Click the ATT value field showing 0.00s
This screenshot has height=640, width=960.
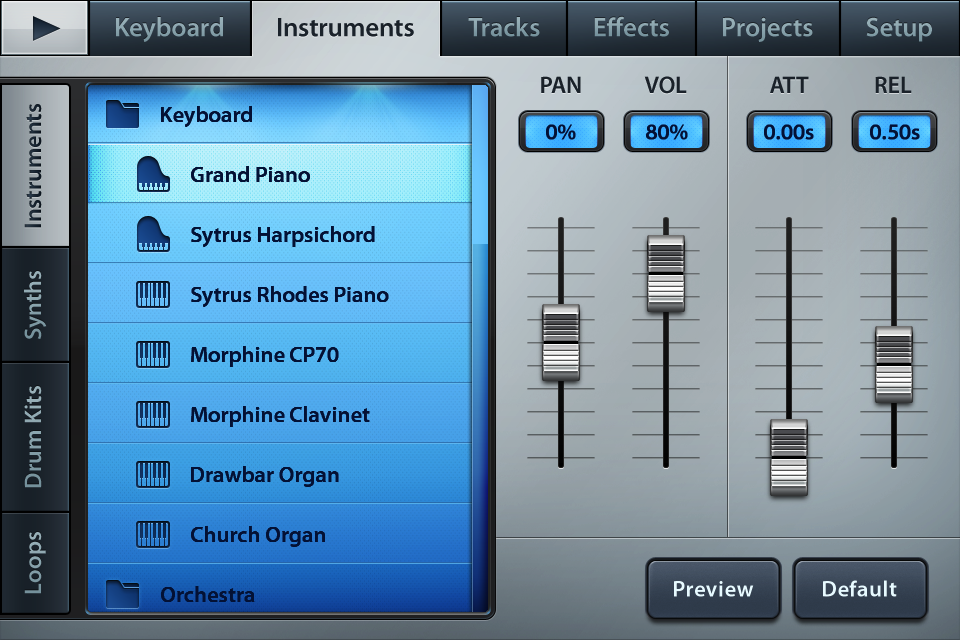(x=789, y=132)
